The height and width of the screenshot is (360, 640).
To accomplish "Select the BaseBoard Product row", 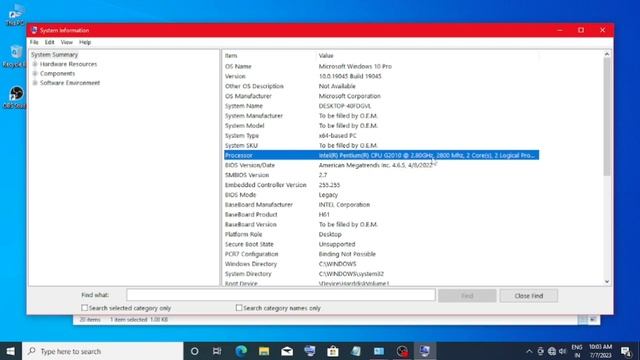I will (x=381, y=214).
